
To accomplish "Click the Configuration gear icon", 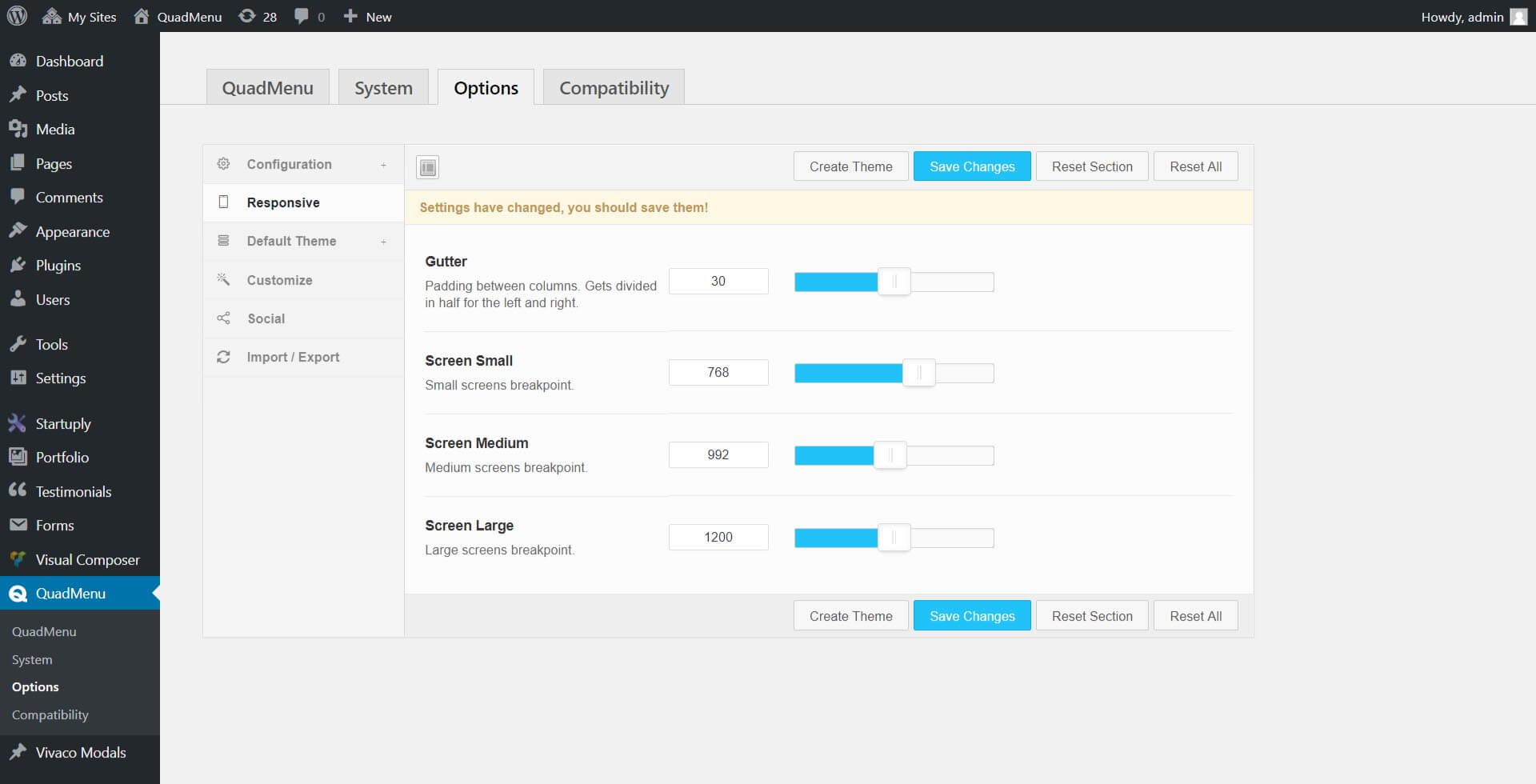I will (x=223, y=164).
